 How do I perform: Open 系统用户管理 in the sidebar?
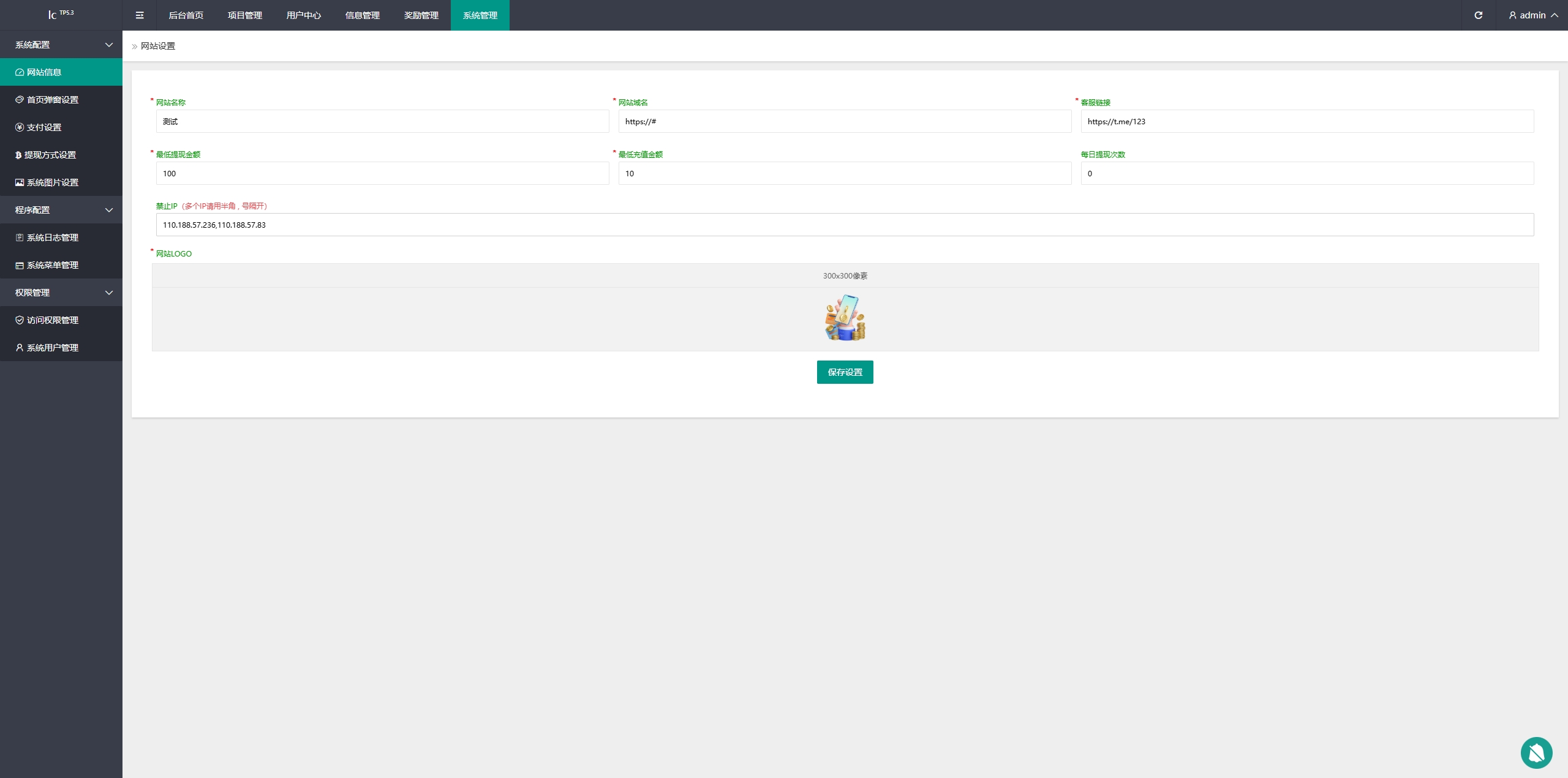(x=61, y=348)
